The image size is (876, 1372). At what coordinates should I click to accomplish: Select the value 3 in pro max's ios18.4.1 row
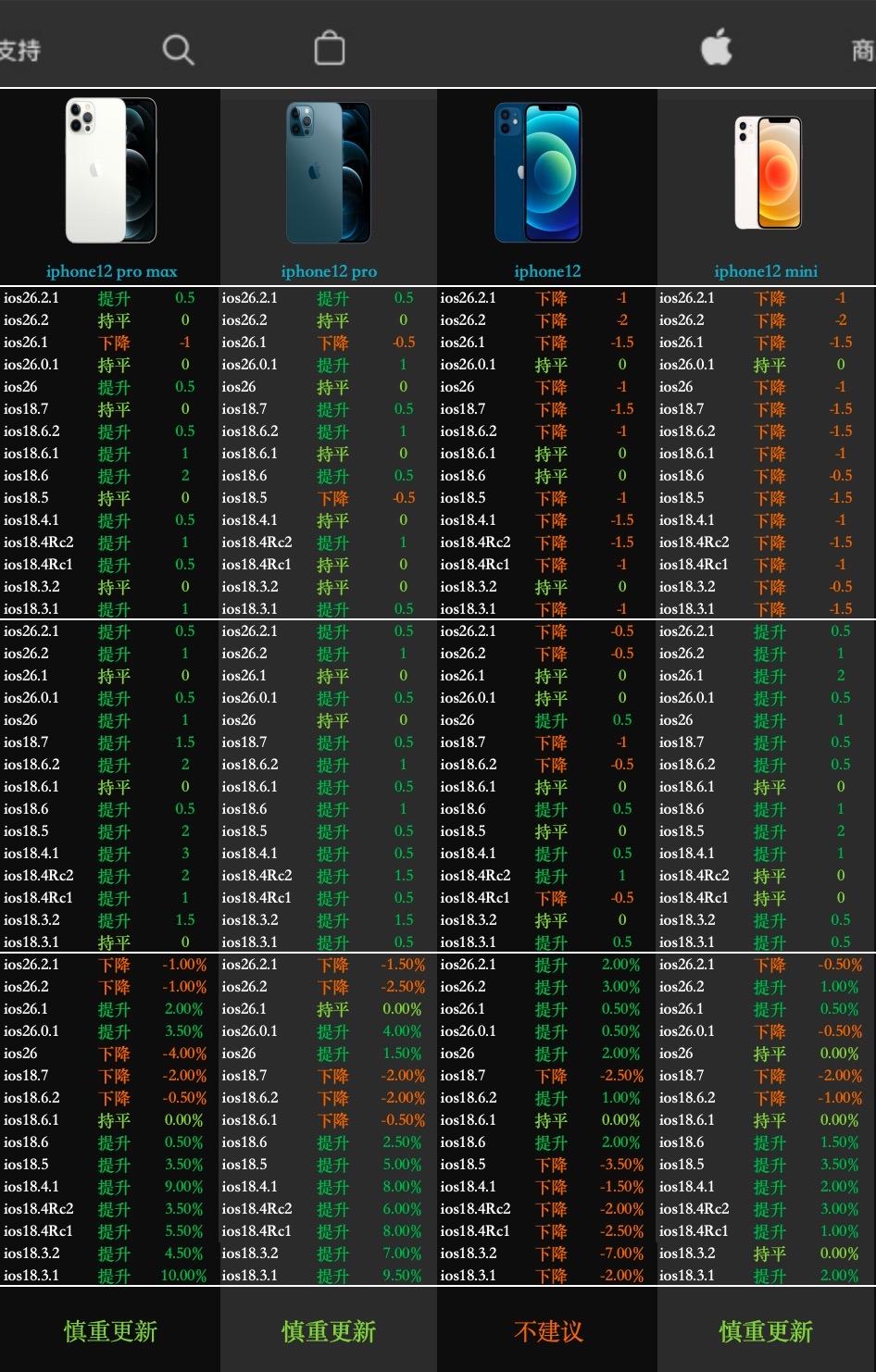pyautogui.click(x=185, y=854)
